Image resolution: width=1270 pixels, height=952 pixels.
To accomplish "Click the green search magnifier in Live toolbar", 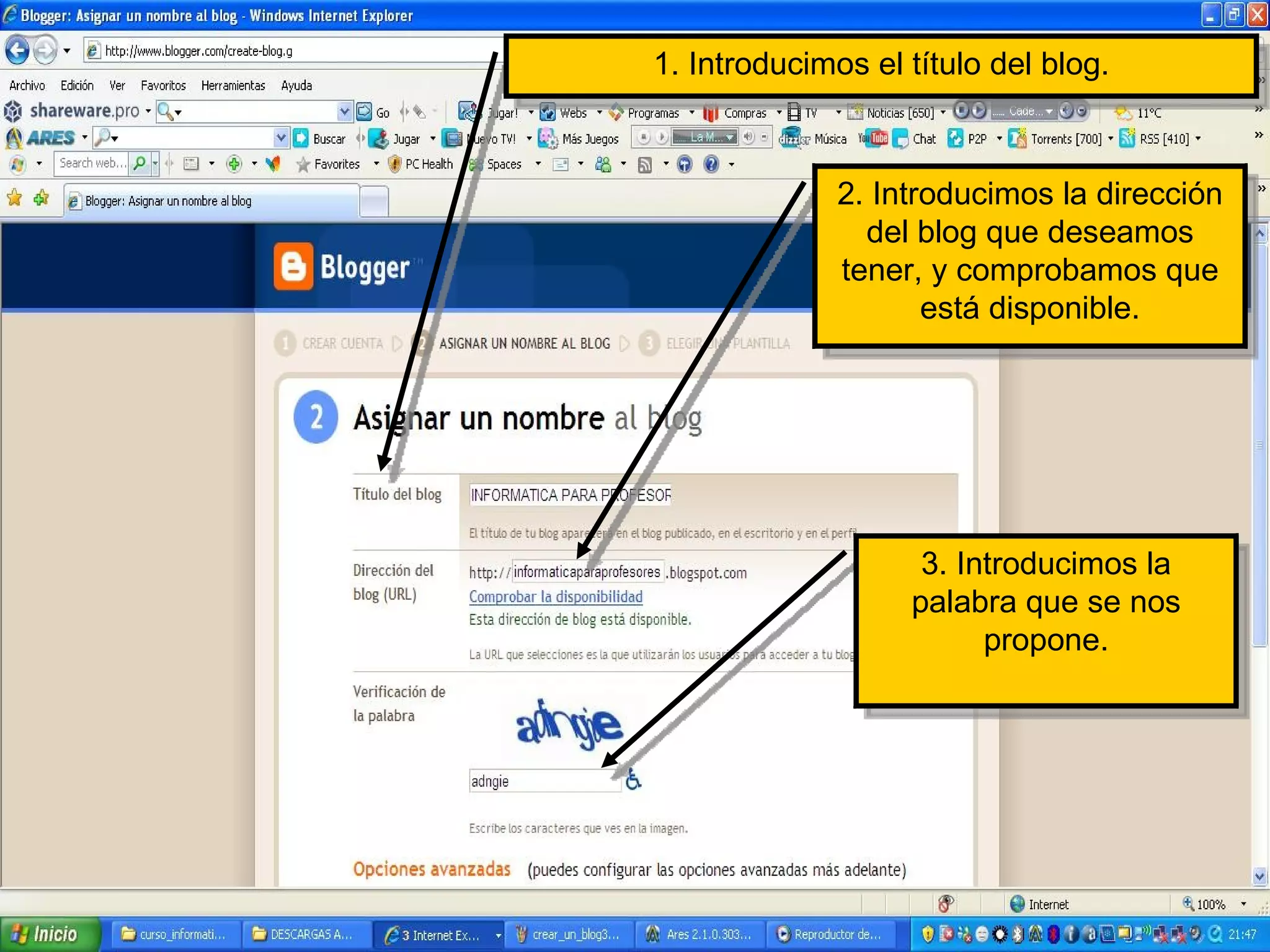I will [140, 164].
